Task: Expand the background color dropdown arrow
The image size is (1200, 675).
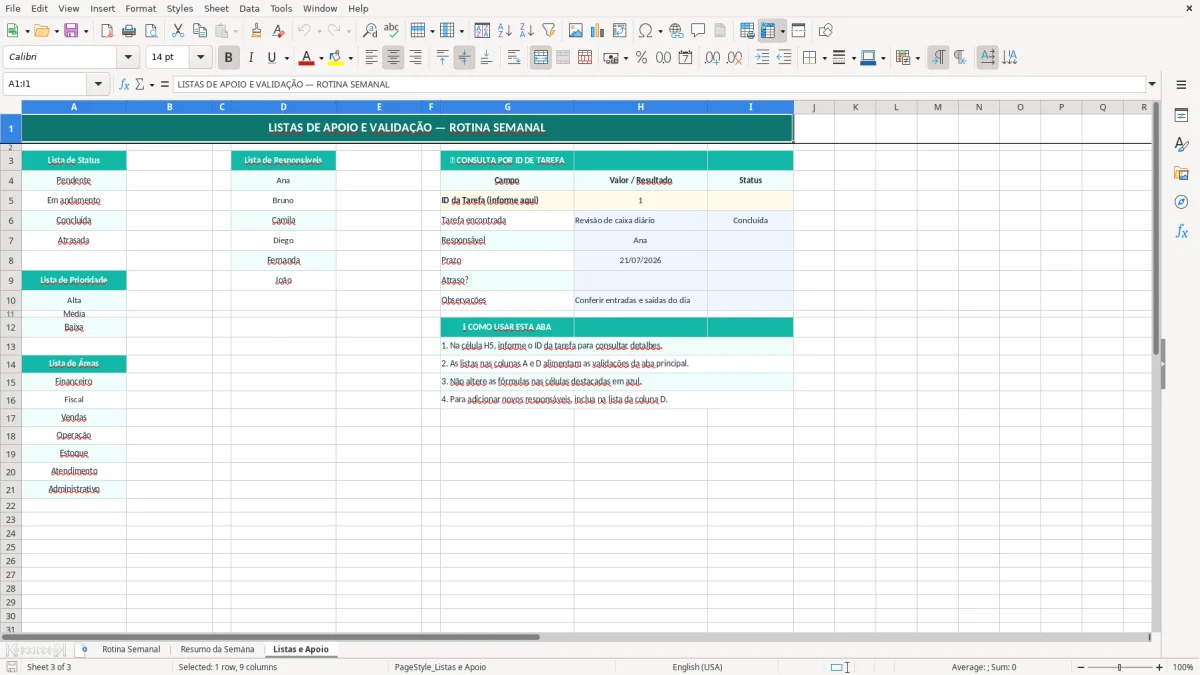Action: [351, 58]
